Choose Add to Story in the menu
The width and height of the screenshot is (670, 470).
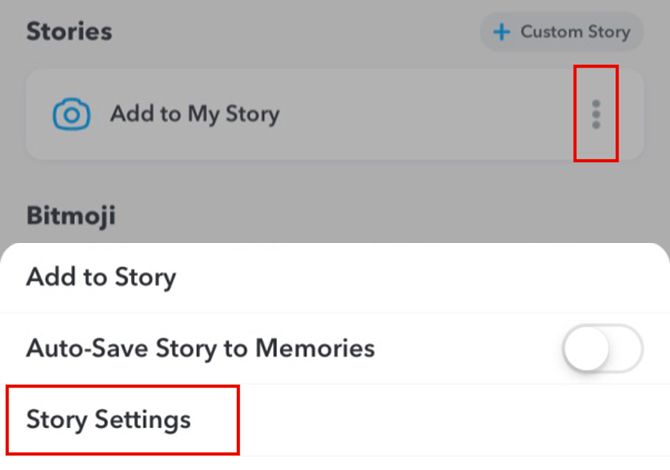101,277
